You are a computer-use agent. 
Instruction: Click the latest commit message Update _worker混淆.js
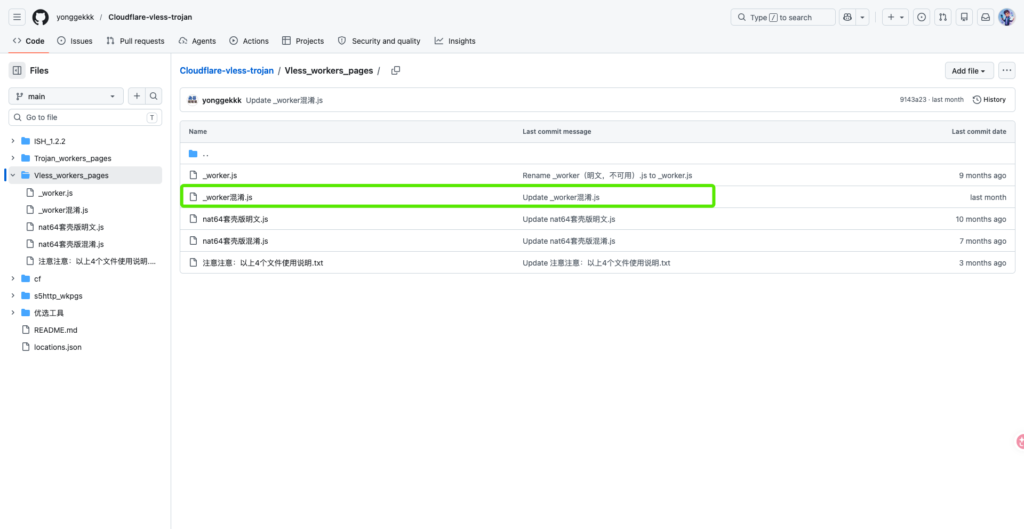pyautogui.click(x=284, y=100)
